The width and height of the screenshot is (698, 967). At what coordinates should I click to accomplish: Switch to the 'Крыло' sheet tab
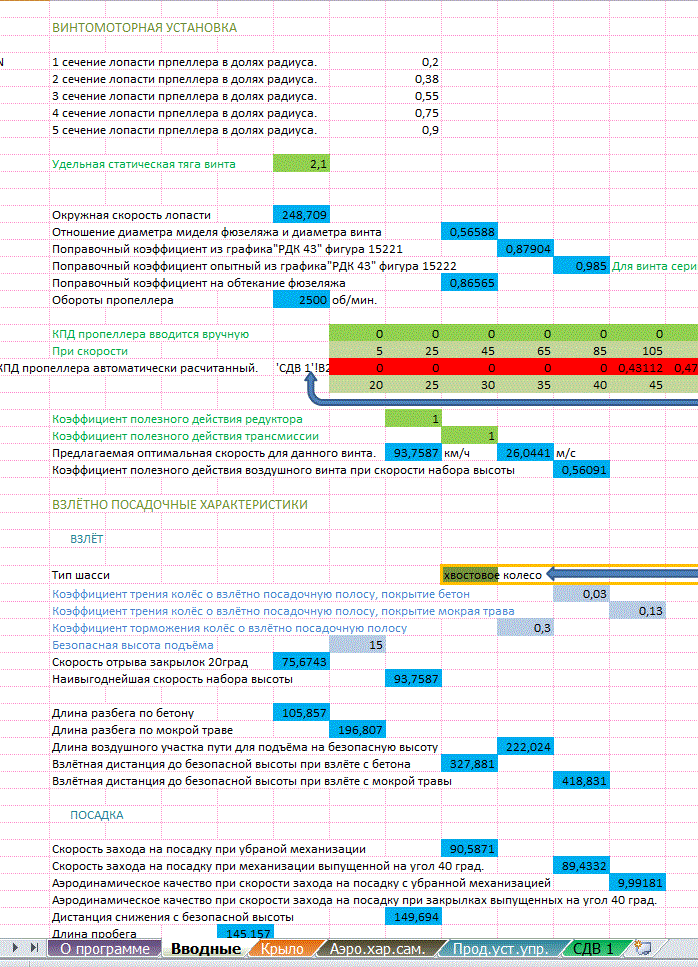[x=281, y=948]
